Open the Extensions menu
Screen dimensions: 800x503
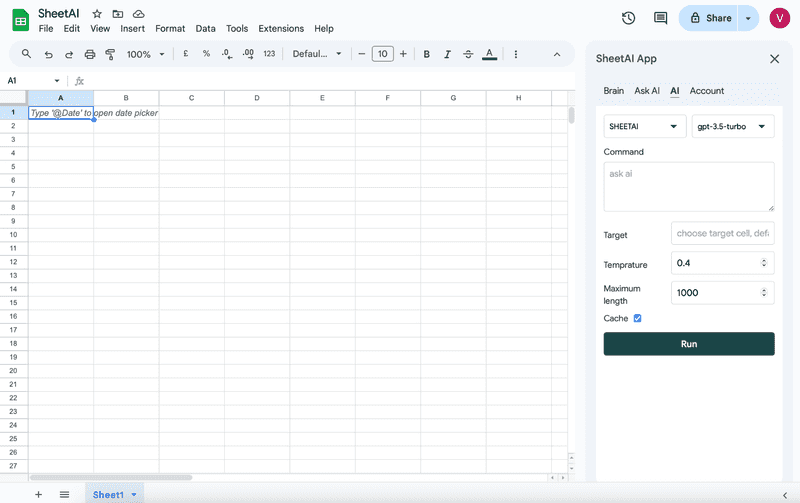(281, 29)
